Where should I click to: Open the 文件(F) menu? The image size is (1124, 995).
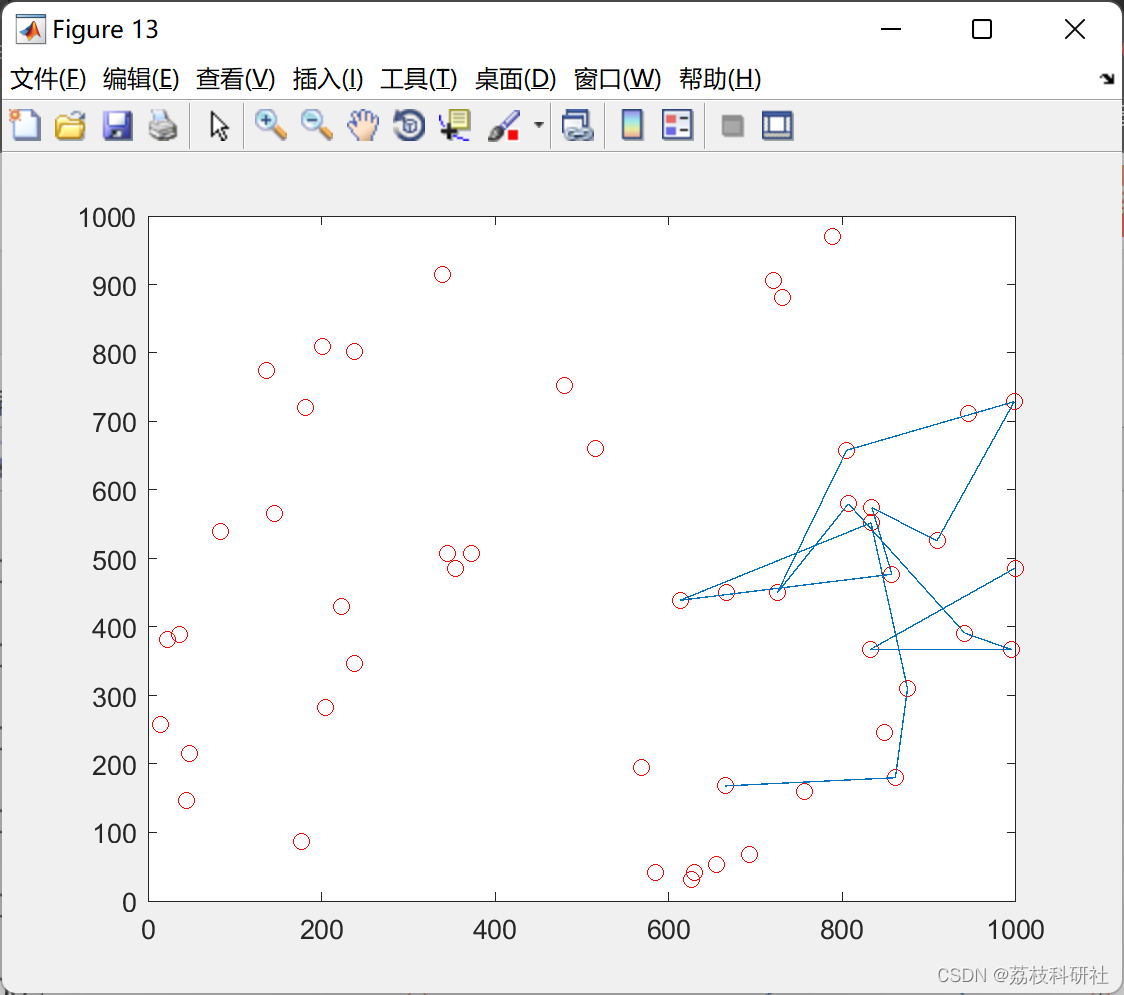tap(48, 79)
